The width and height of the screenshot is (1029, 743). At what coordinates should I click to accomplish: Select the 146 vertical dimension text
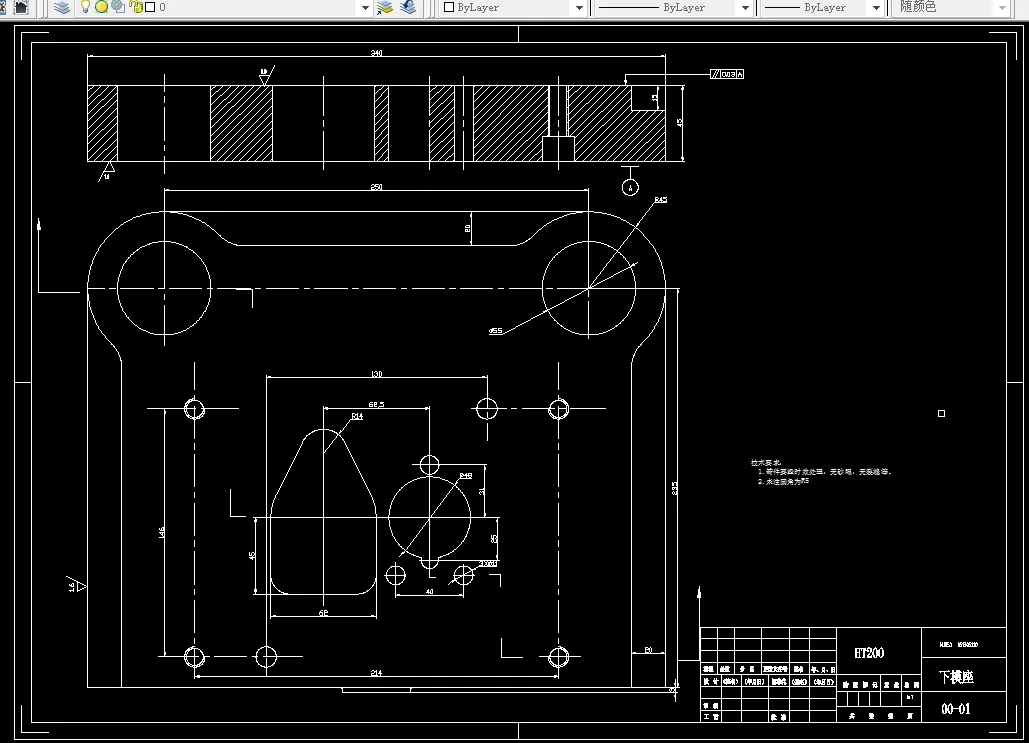point(161,533)
